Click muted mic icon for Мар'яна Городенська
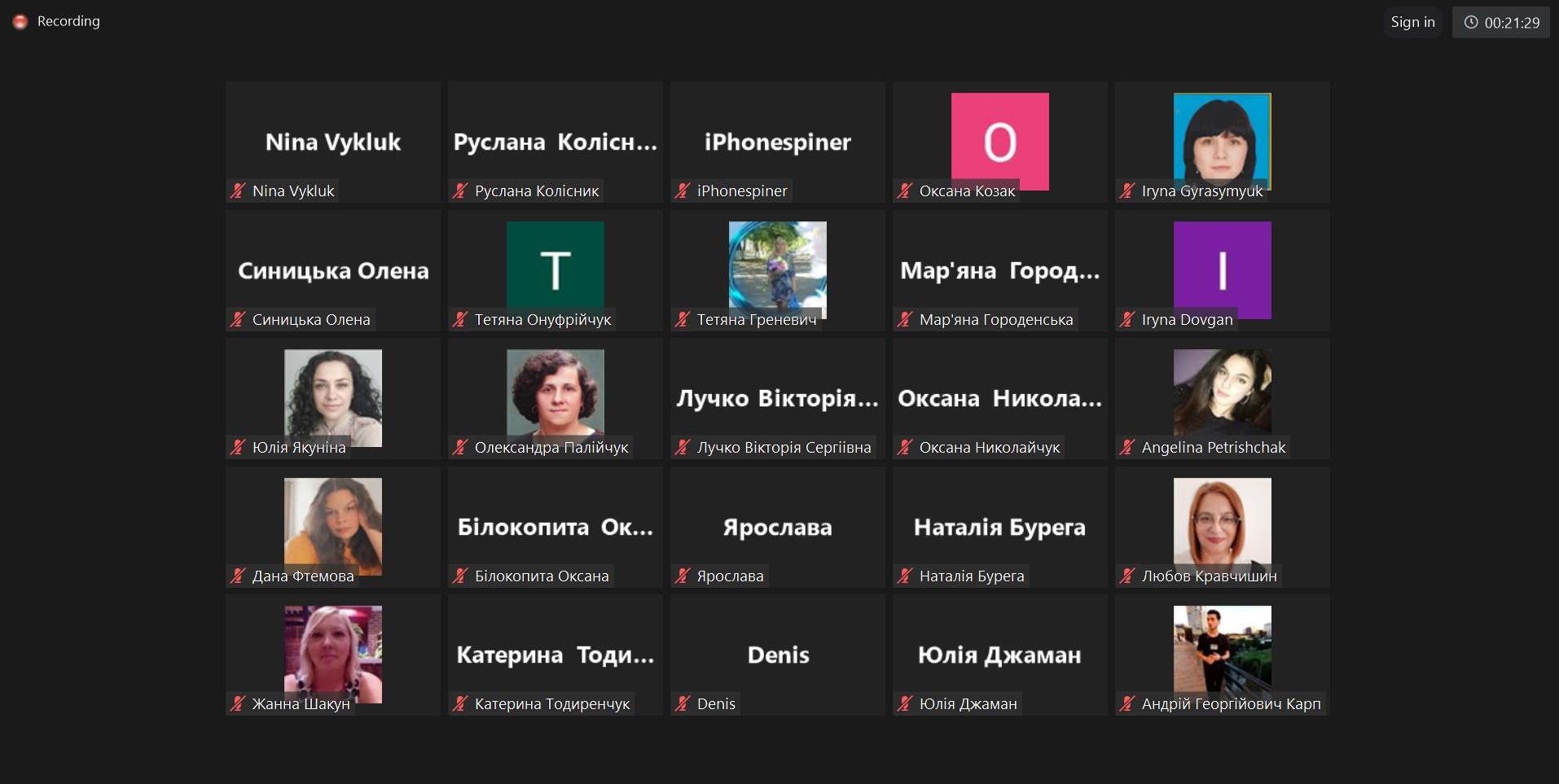 pyautogui.click(x=904, y=319)
